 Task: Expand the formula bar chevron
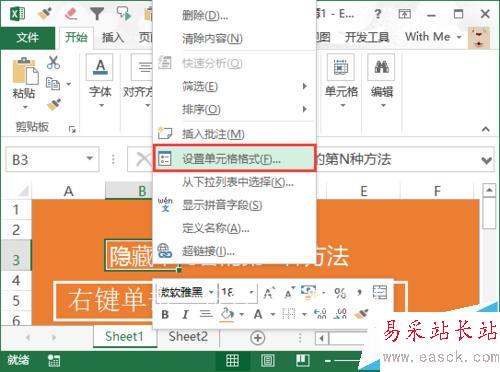click(x=487, y=160)
